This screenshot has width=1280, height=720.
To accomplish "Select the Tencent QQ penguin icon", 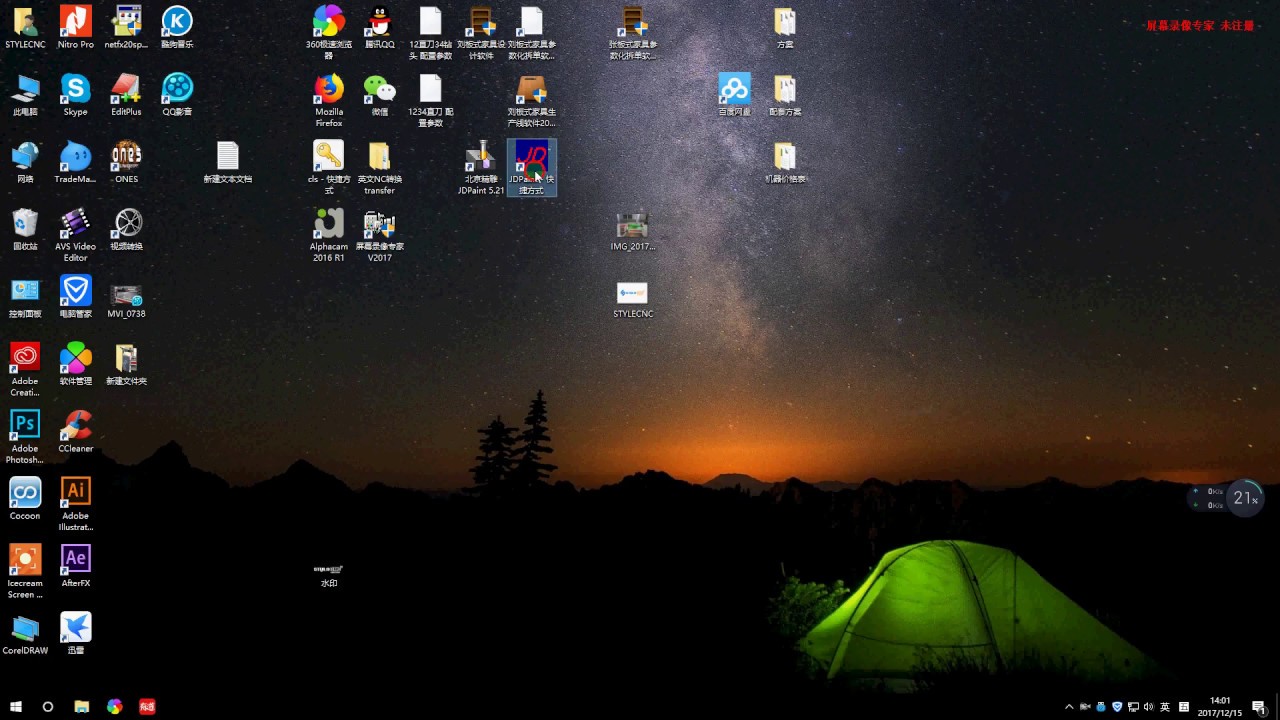I will [x=379, y=22].
